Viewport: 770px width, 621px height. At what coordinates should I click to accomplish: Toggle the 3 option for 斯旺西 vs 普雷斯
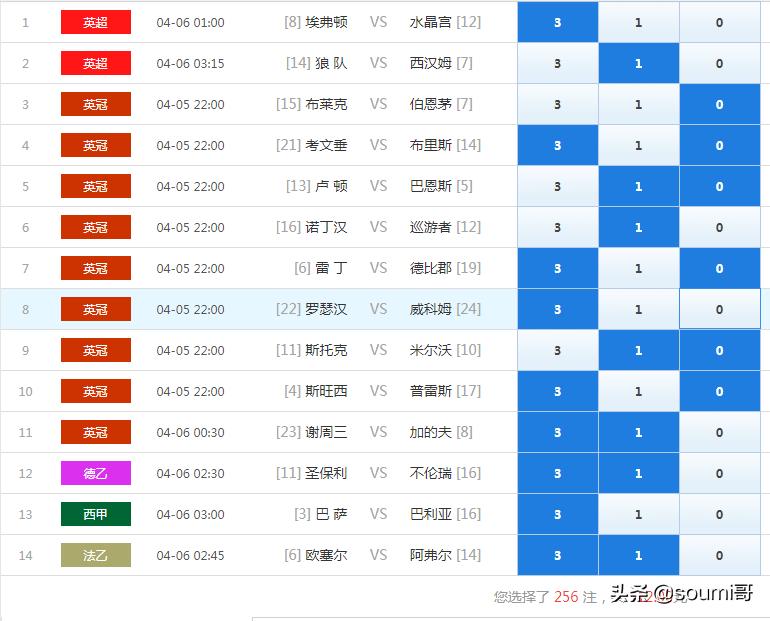tap(558, 391)
